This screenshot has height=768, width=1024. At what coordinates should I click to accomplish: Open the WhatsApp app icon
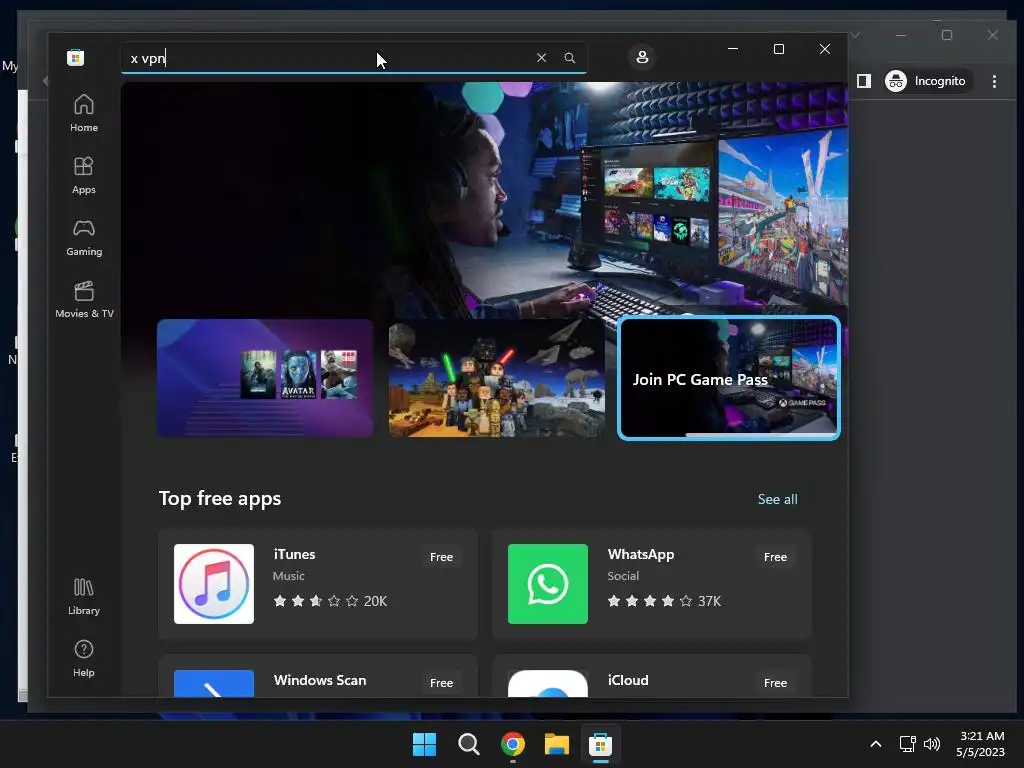(548, 584)
